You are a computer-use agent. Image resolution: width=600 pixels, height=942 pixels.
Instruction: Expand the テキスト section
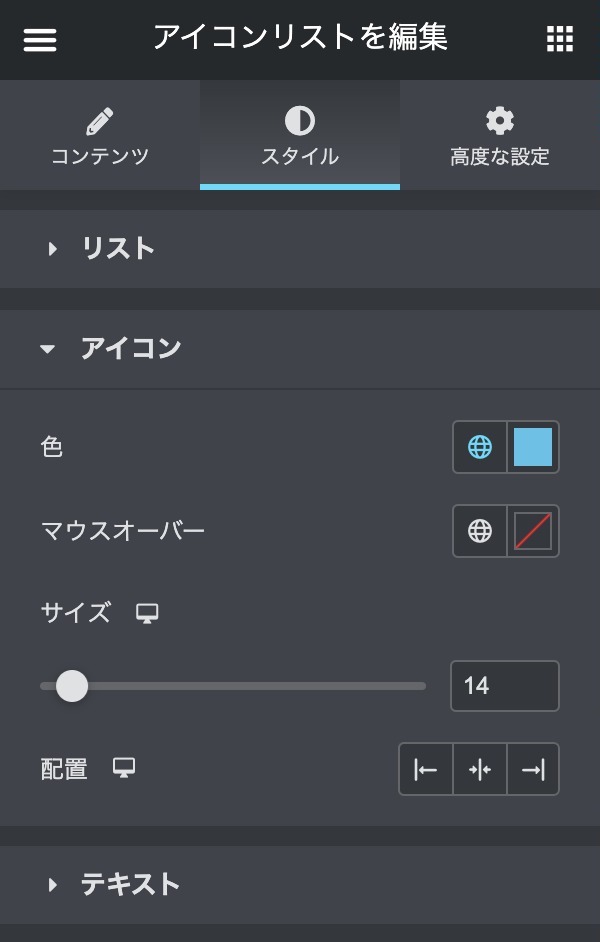[130, 885]
